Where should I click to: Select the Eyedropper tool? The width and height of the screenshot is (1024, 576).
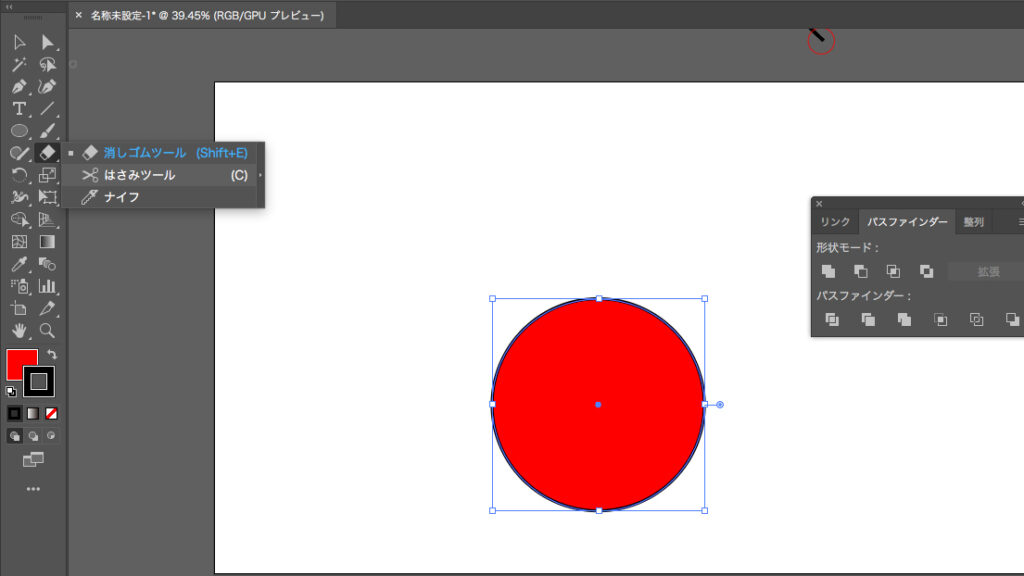(x=19, y=264)
